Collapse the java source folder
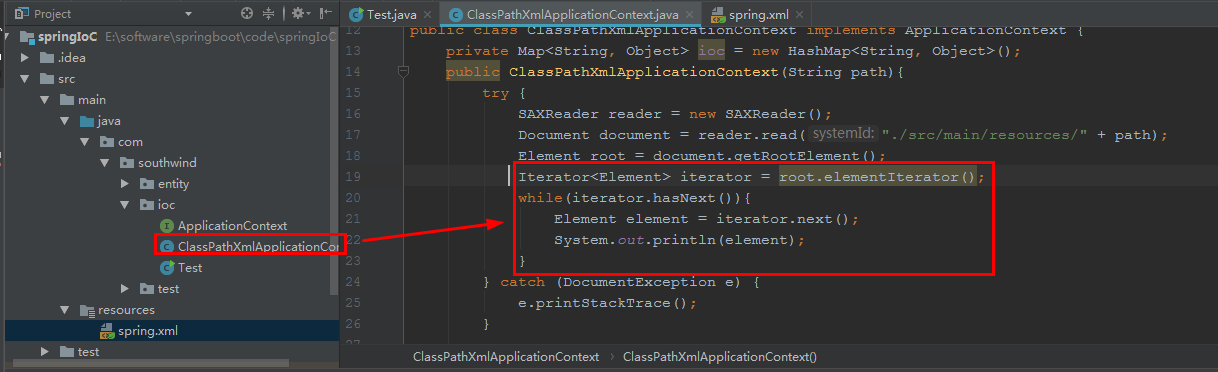 point(65,121)
